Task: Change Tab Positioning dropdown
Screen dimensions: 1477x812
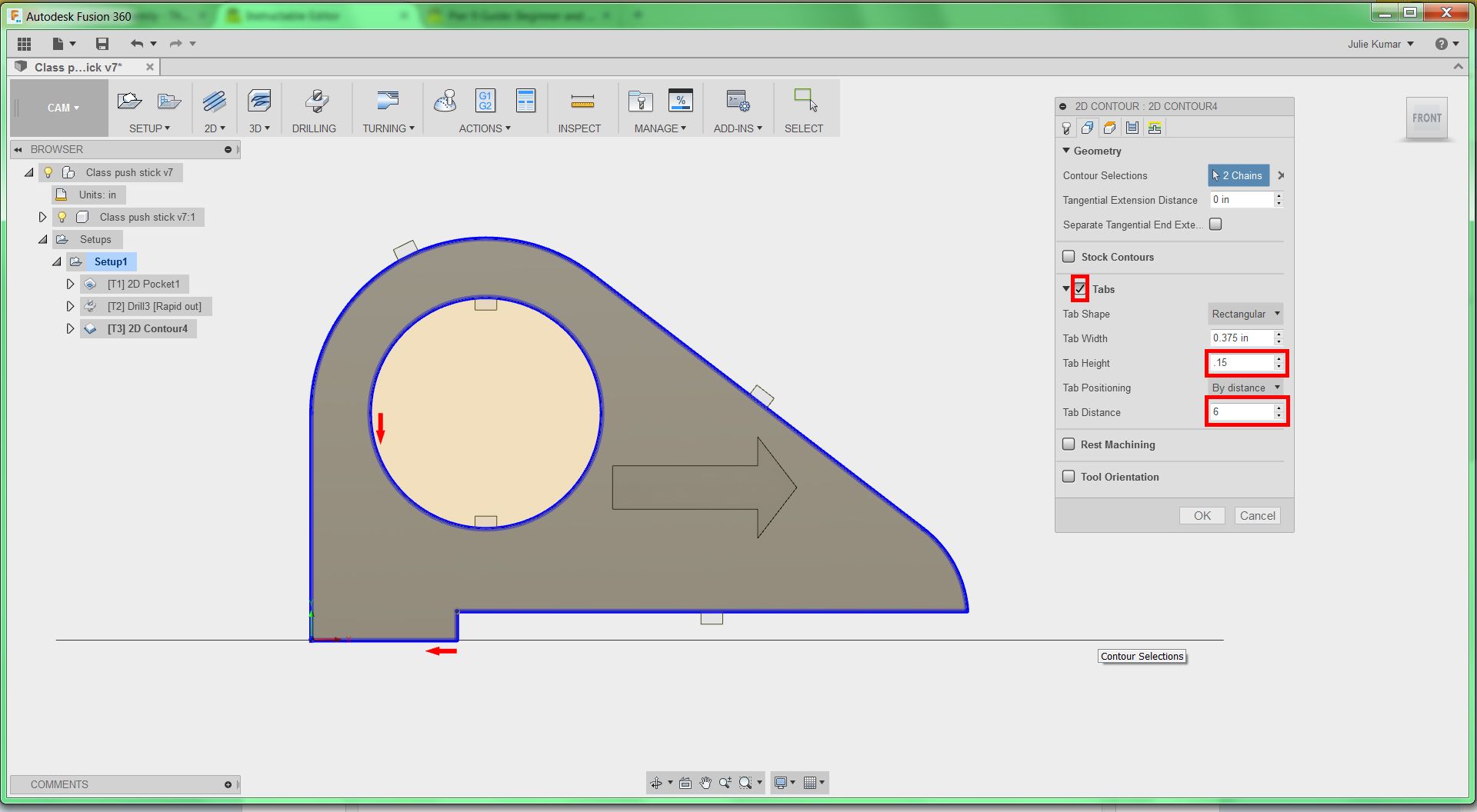Action: tap(1245, 388)
